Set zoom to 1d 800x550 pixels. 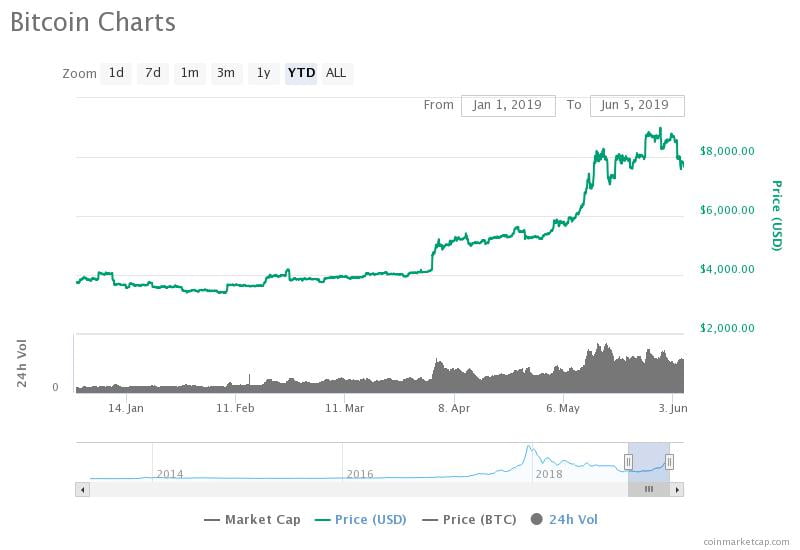117,73
